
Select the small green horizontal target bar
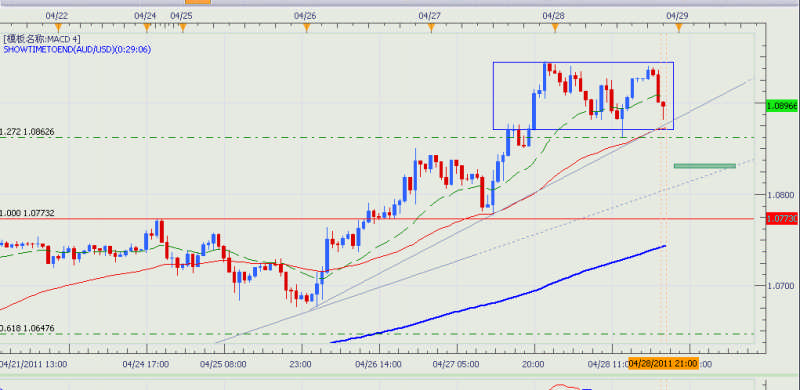pyautogui.click(x=705, y=165)
